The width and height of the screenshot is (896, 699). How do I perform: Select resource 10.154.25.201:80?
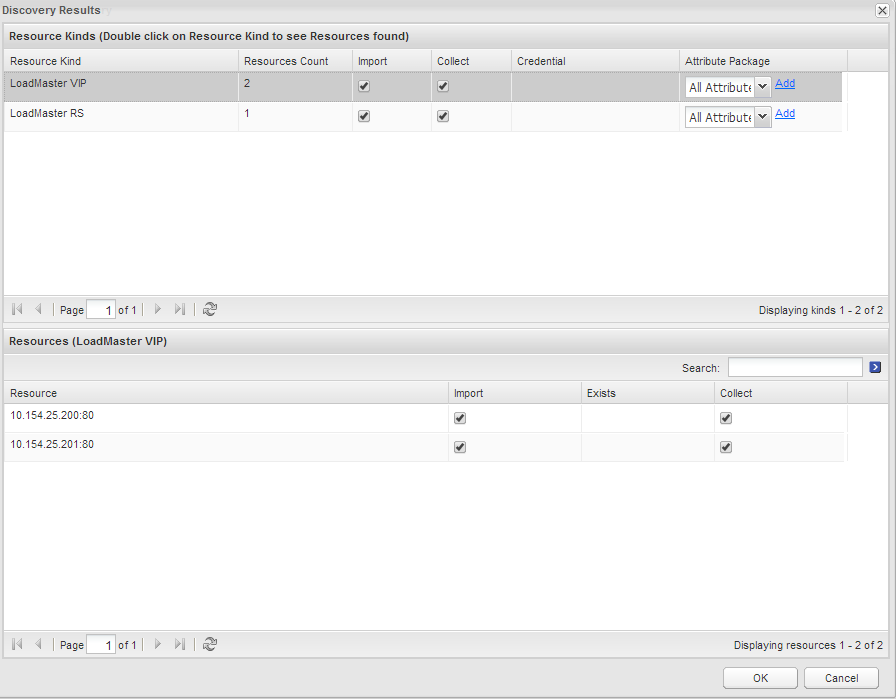[425, 447]
